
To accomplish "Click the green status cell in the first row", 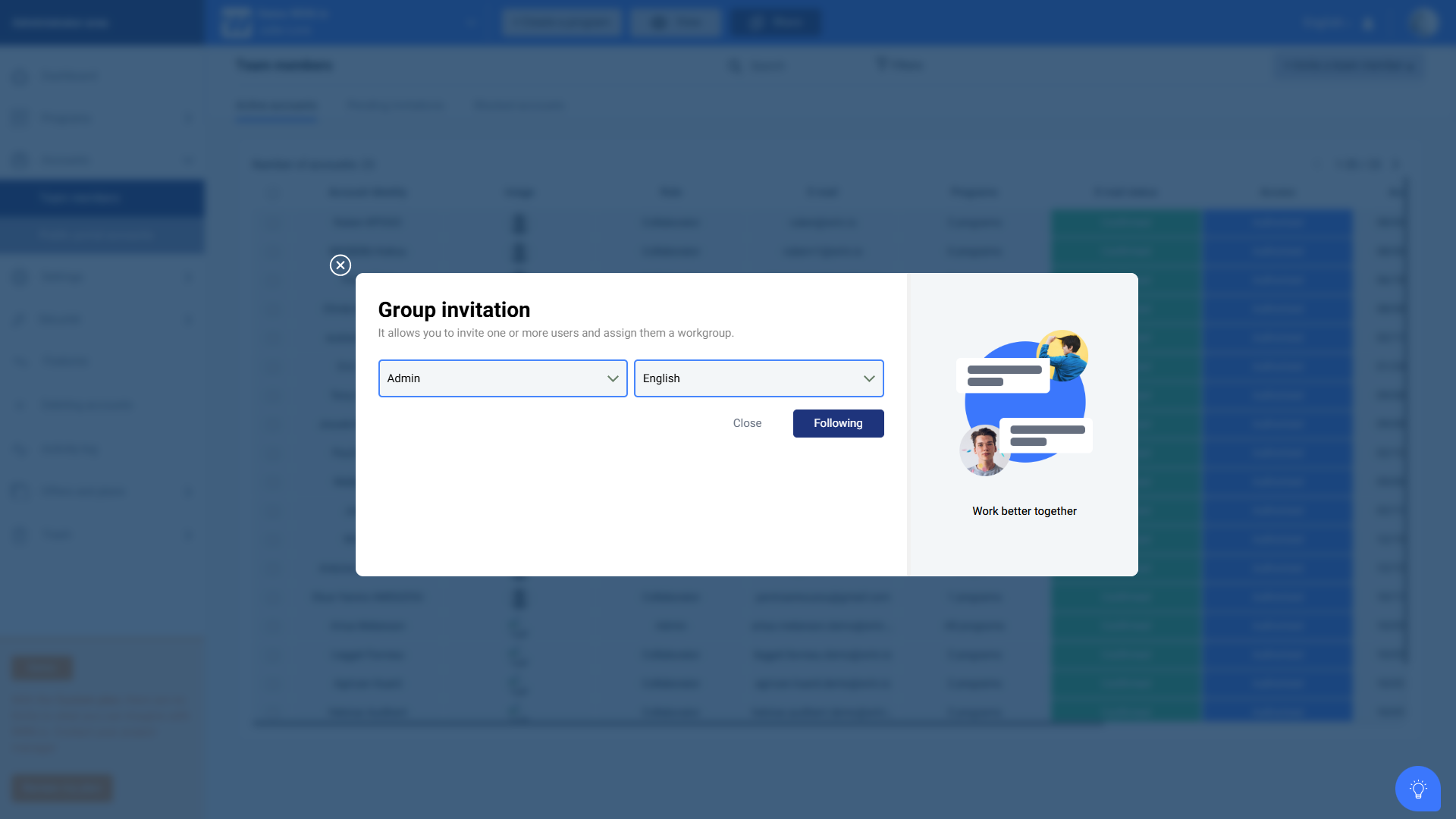I will coord(1126,222).
